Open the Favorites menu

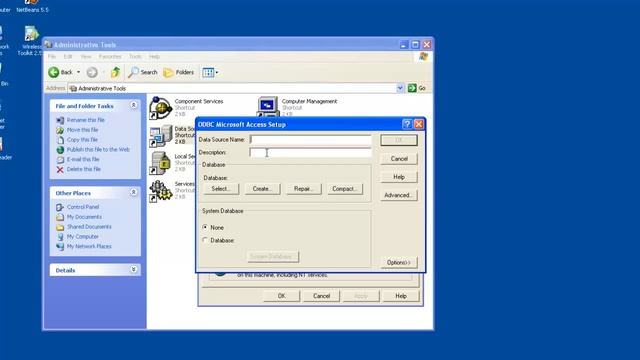pos(110,56)
